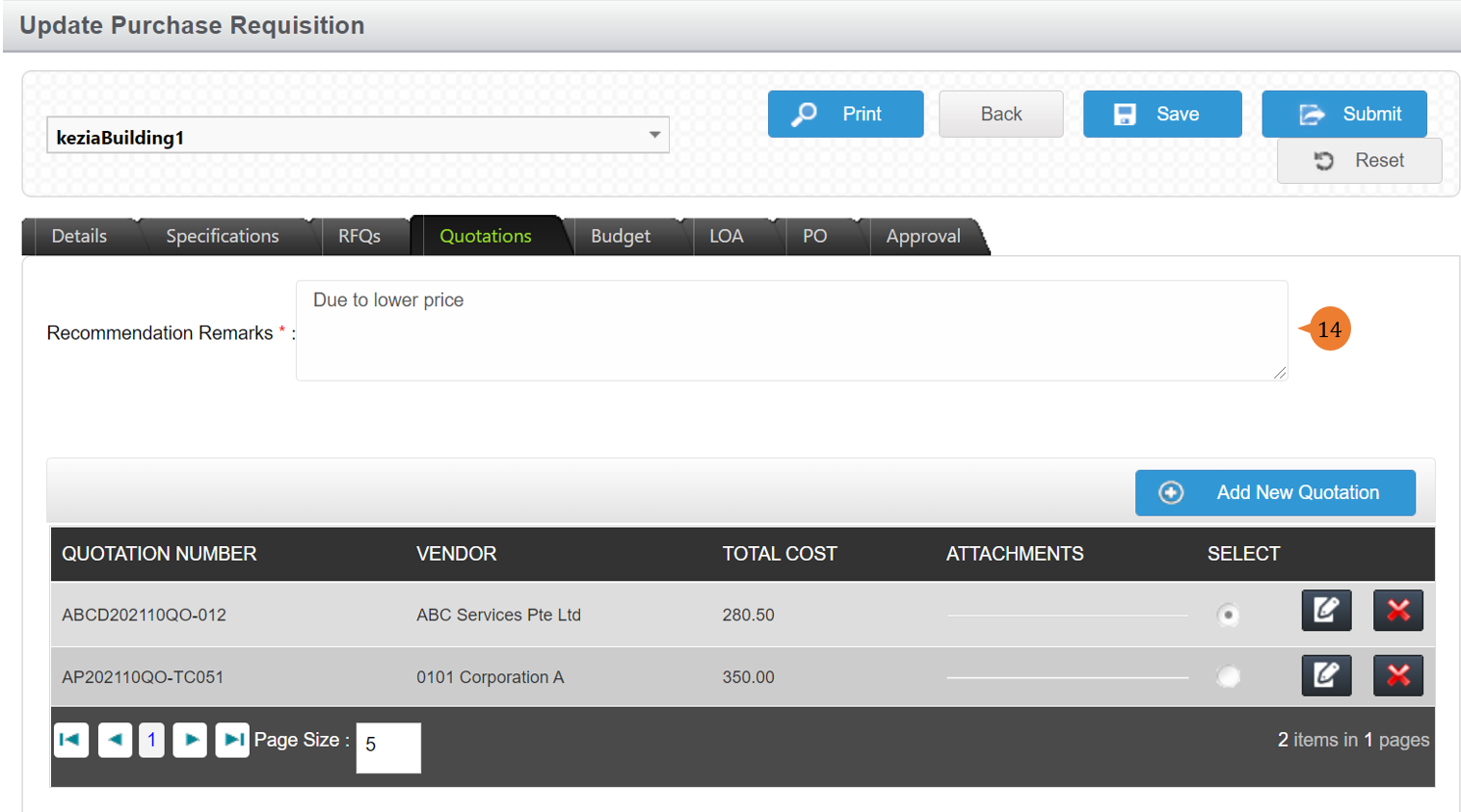Image resolution: width=1461 pixels, height=812 pixels.
Task: Click the Page Size input field
Action: (388, 747)
